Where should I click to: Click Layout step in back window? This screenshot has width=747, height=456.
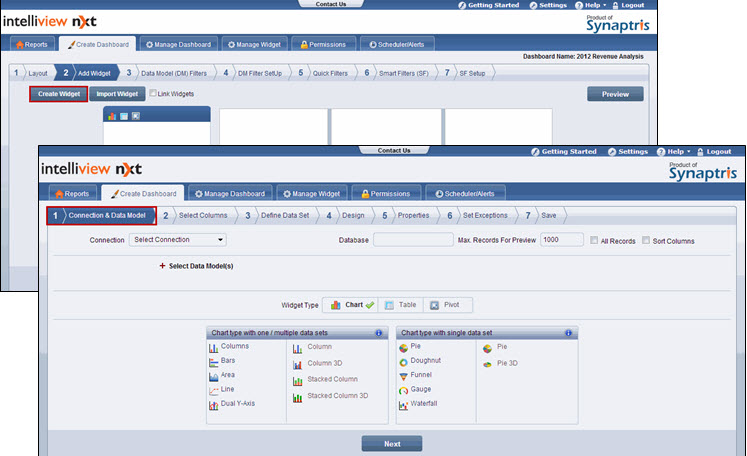click(33, 73)
